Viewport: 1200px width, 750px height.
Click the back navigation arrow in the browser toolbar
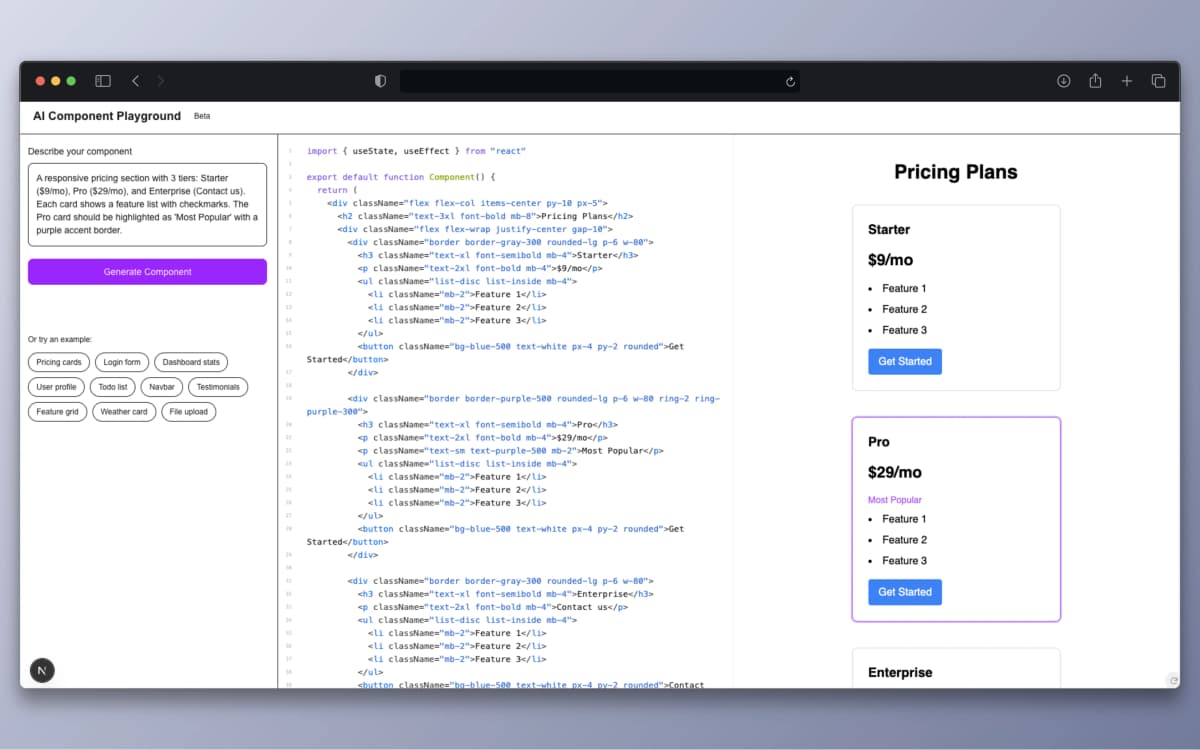[135, 81]
